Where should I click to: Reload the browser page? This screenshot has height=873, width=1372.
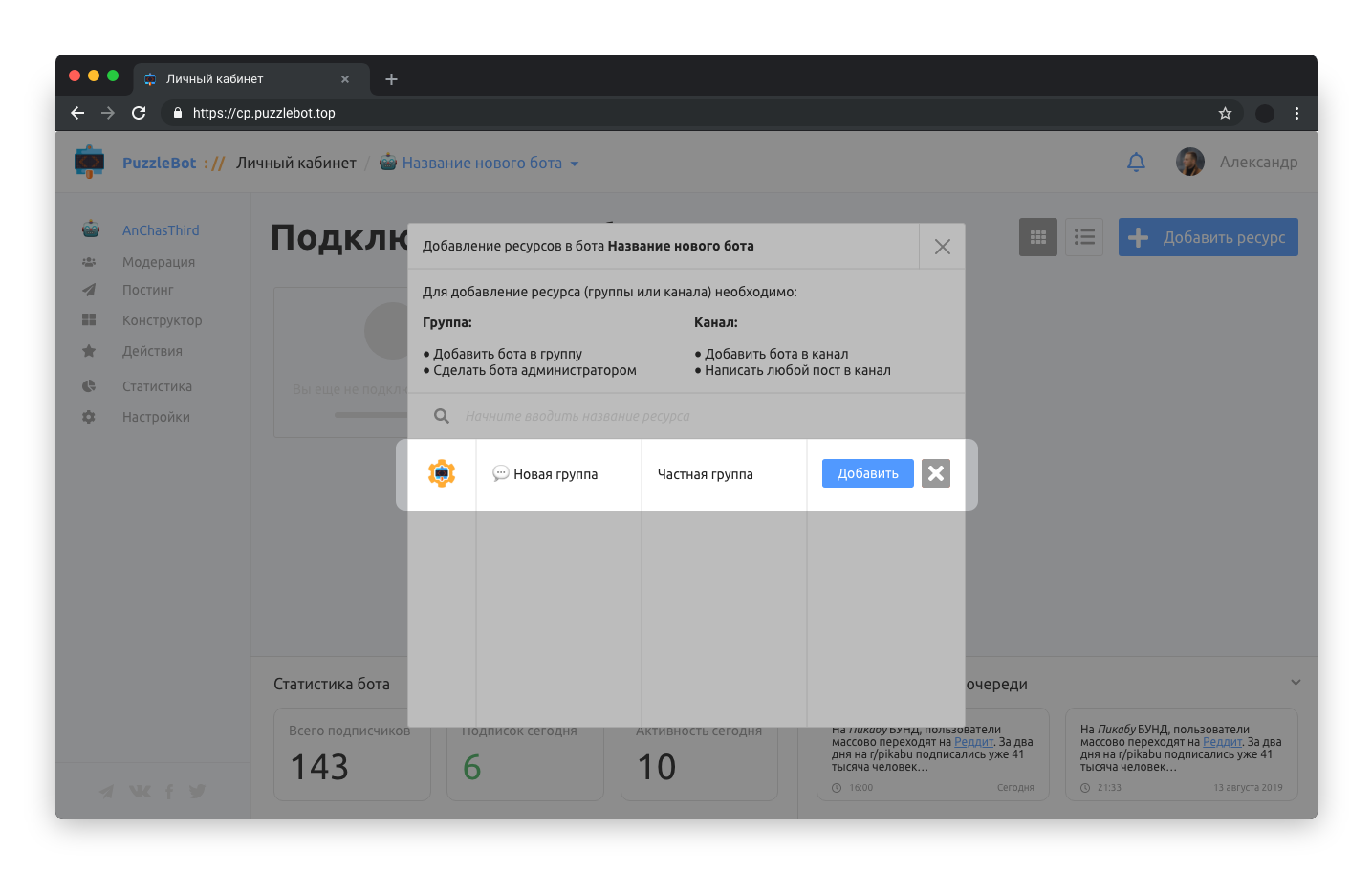click(139, 113)
